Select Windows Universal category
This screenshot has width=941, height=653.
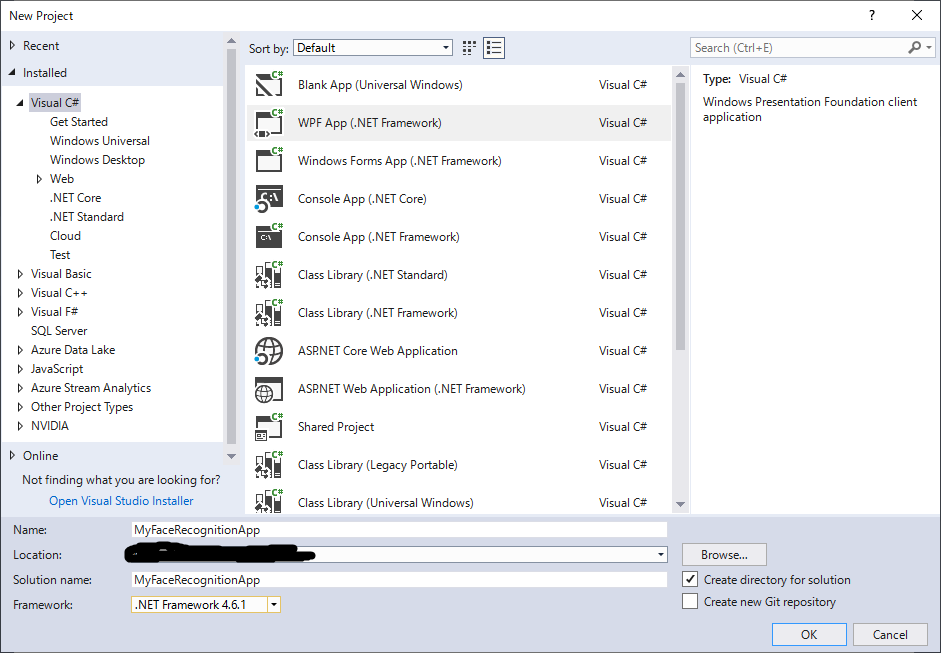click(100, 141)
